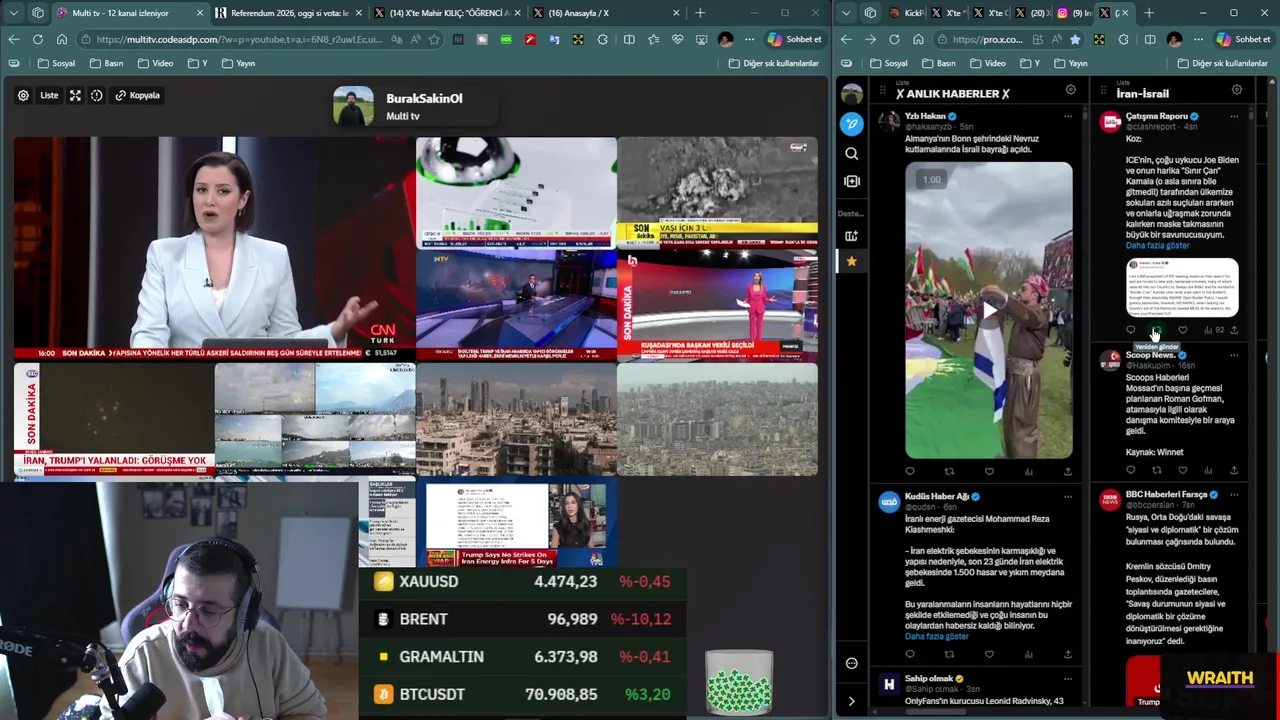
Task: Click the GRAMALTIN price row
Action: 522,657
